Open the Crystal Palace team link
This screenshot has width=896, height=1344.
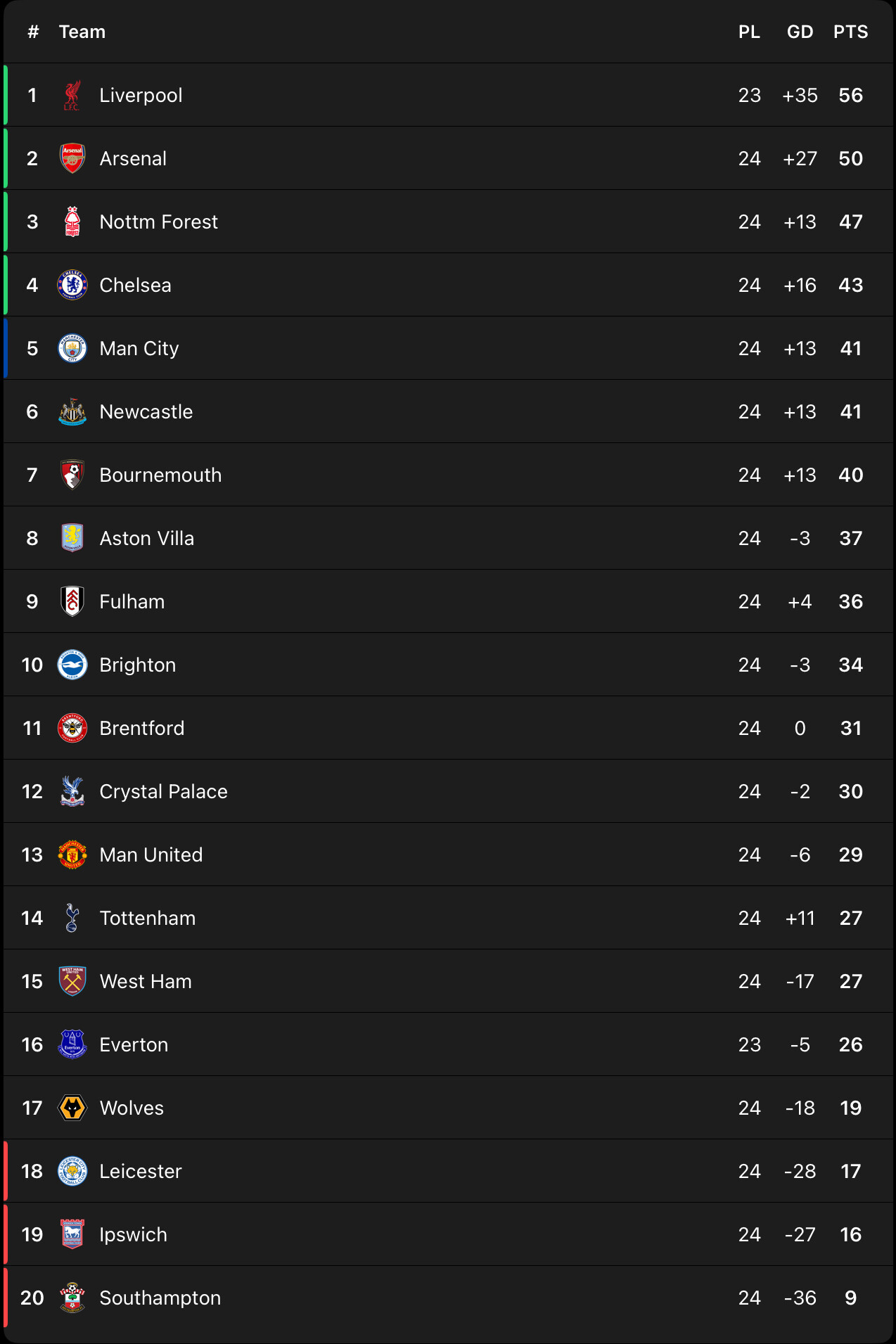(x=163, y=792)
